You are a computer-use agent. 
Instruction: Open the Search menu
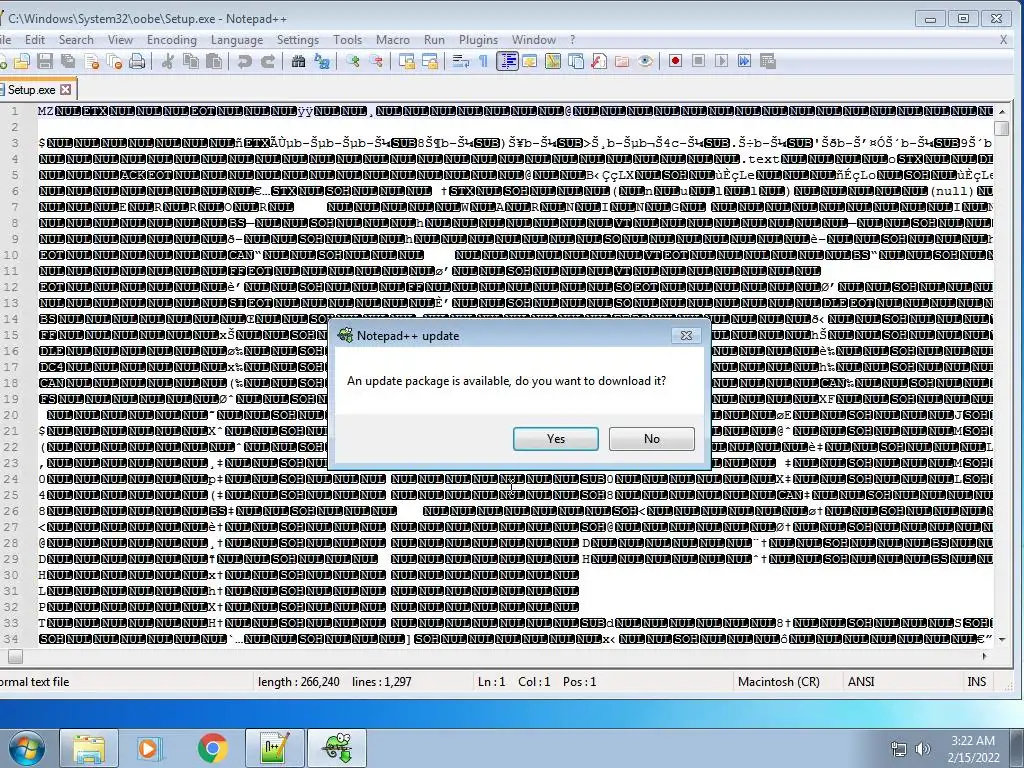click(76, 40)
